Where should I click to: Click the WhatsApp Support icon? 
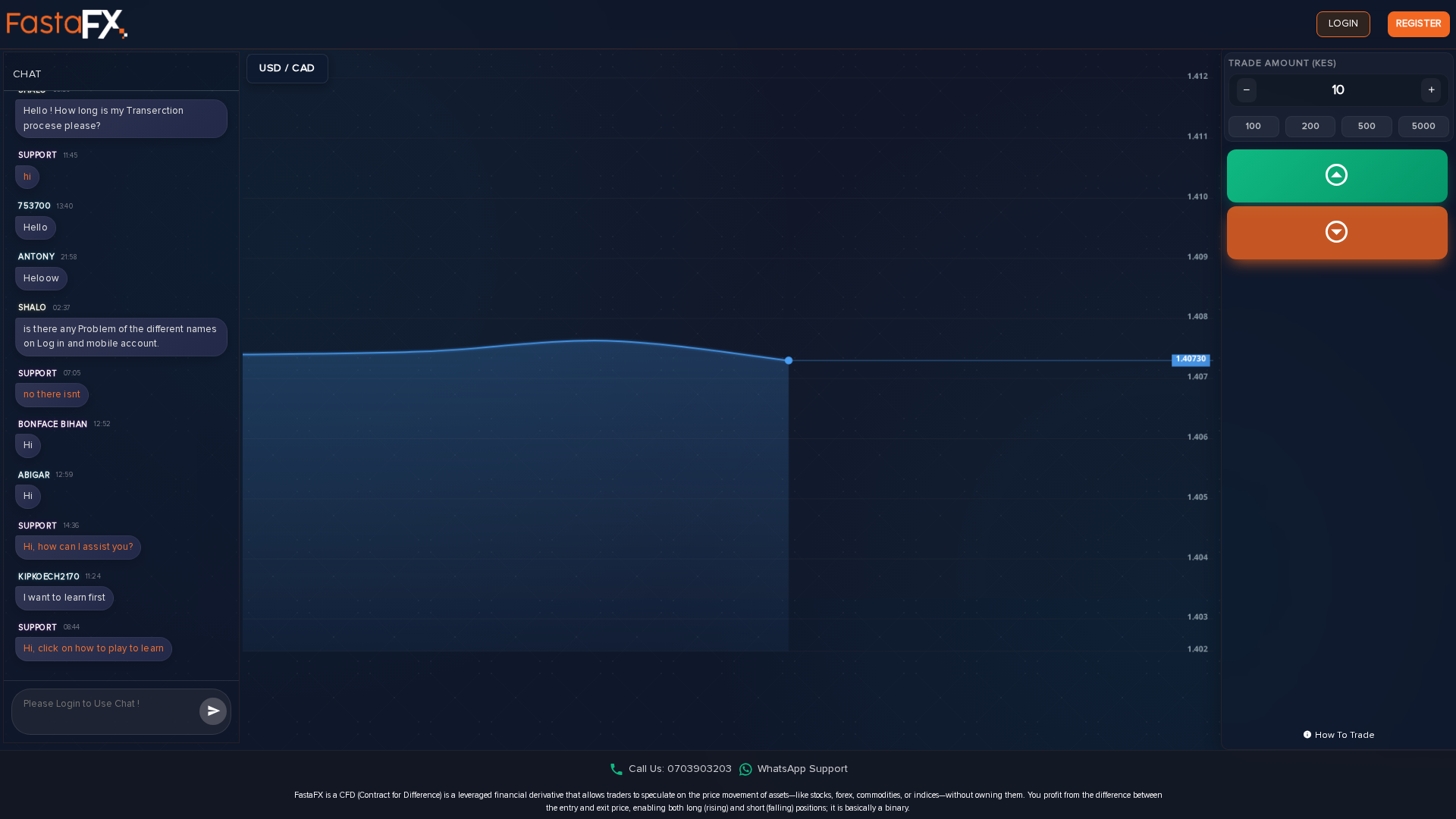(745, 770)
